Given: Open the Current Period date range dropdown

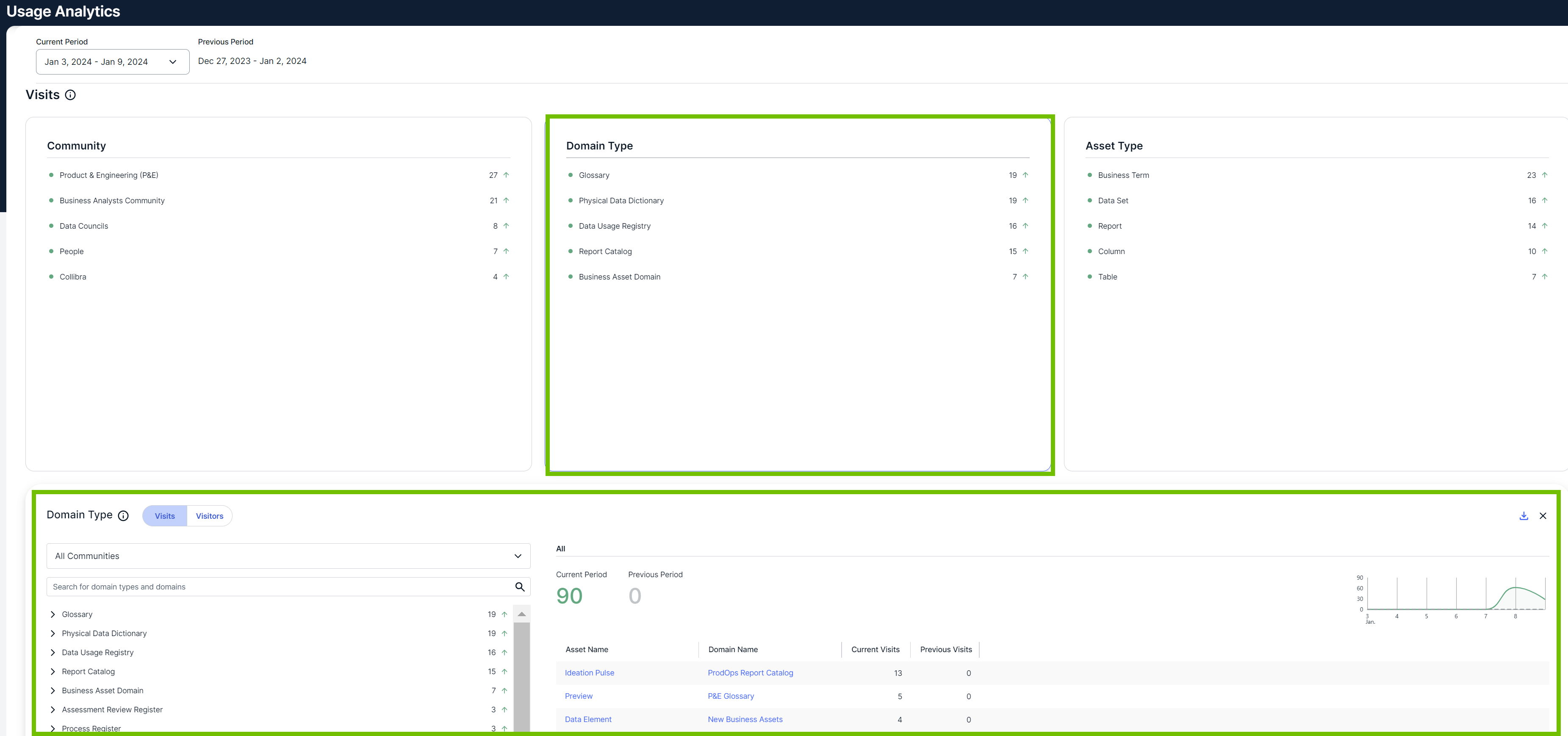Looking at the screenshot, I should (113, 62).
